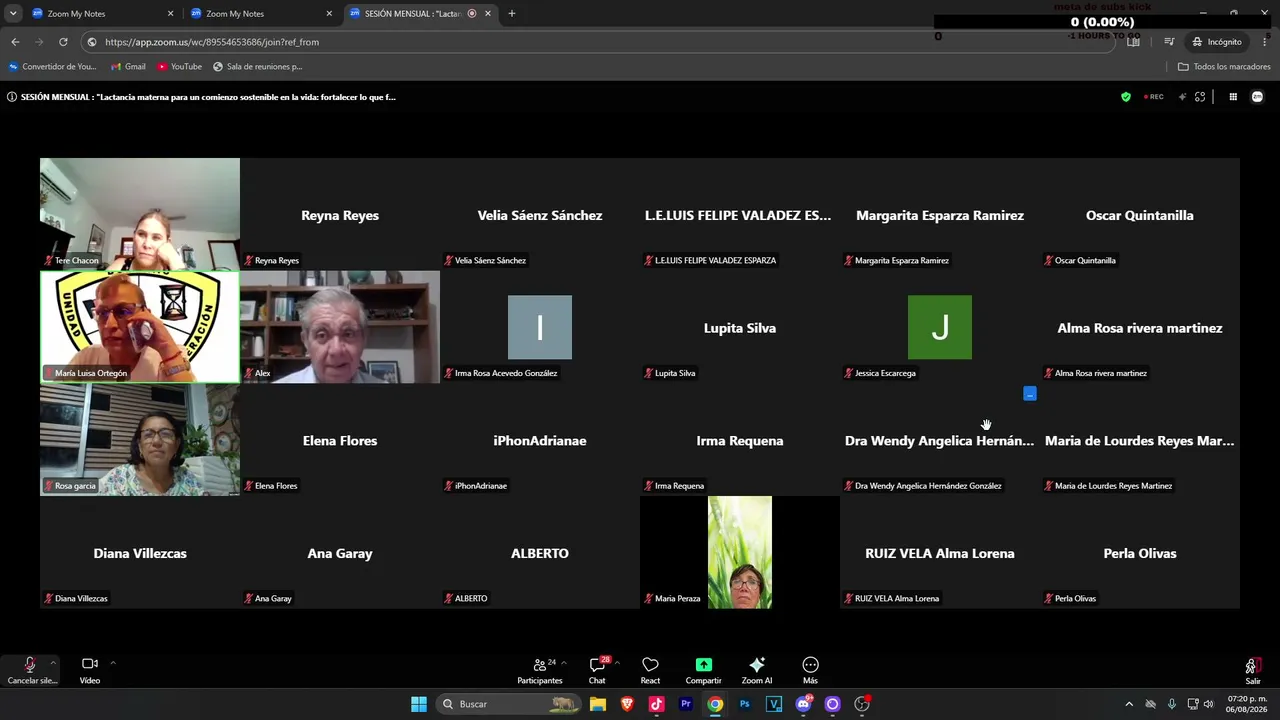Close the SESIÓN MENSUAL tab
1280x720 pixels.
pyautogui.click(x=488, y=14)
